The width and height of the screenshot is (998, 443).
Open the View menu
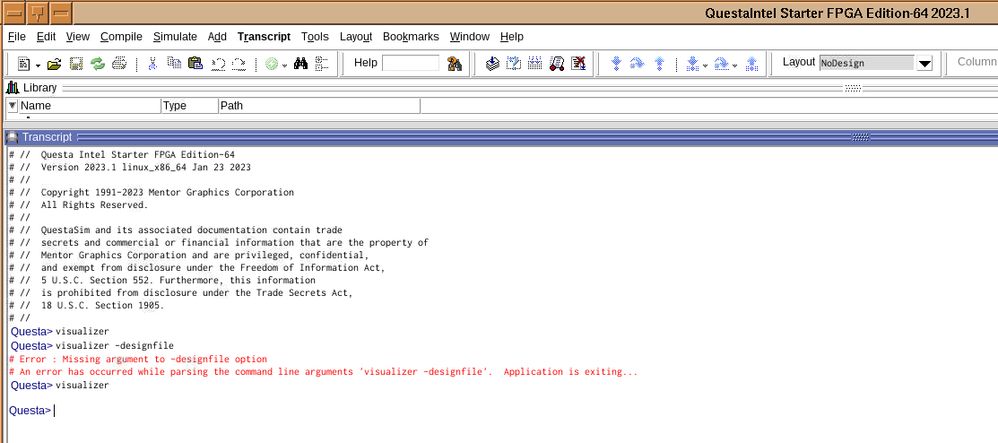78,36
